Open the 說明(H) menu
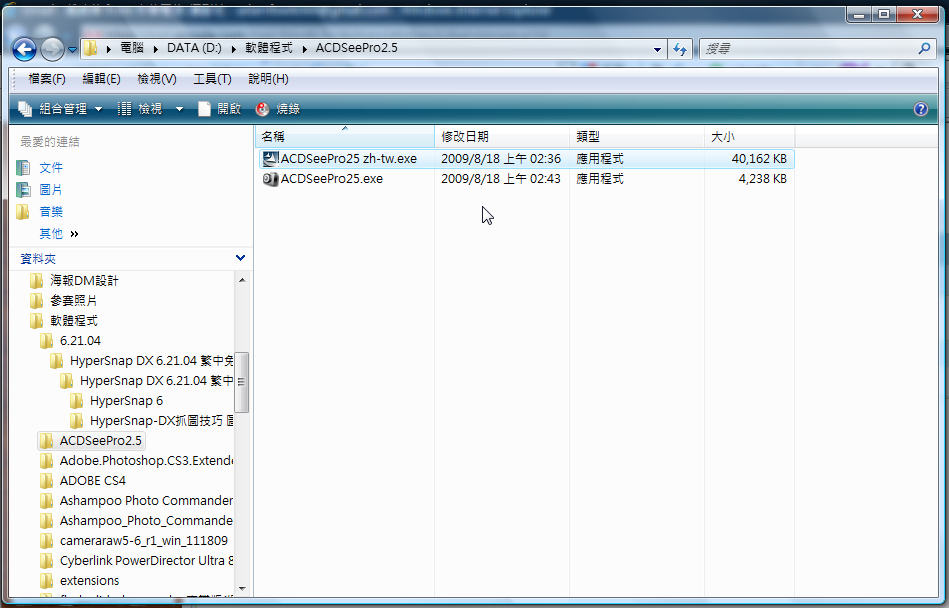Image resolution: width=949 pixels, height=608 pixels. [268, 79]
